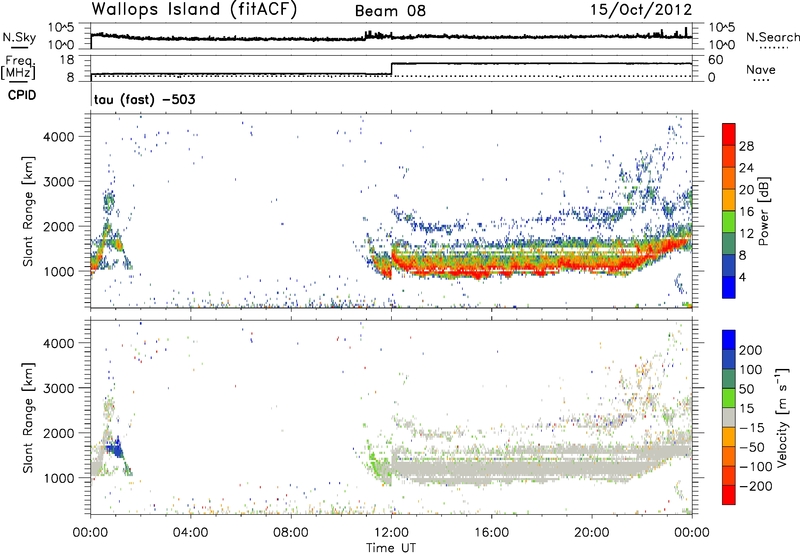Click the '-15' value on Velocity color bar

(752, 428)
